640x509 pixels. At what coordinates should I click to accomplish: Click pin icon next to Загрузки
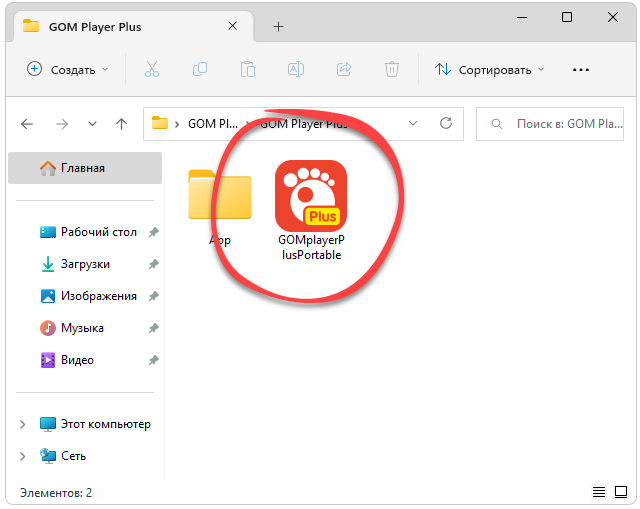pos(153,265)
